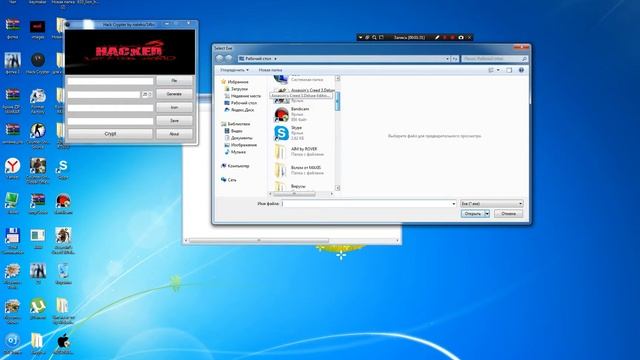Click the file list horizontal scrollbar

(x=294, y=194)
